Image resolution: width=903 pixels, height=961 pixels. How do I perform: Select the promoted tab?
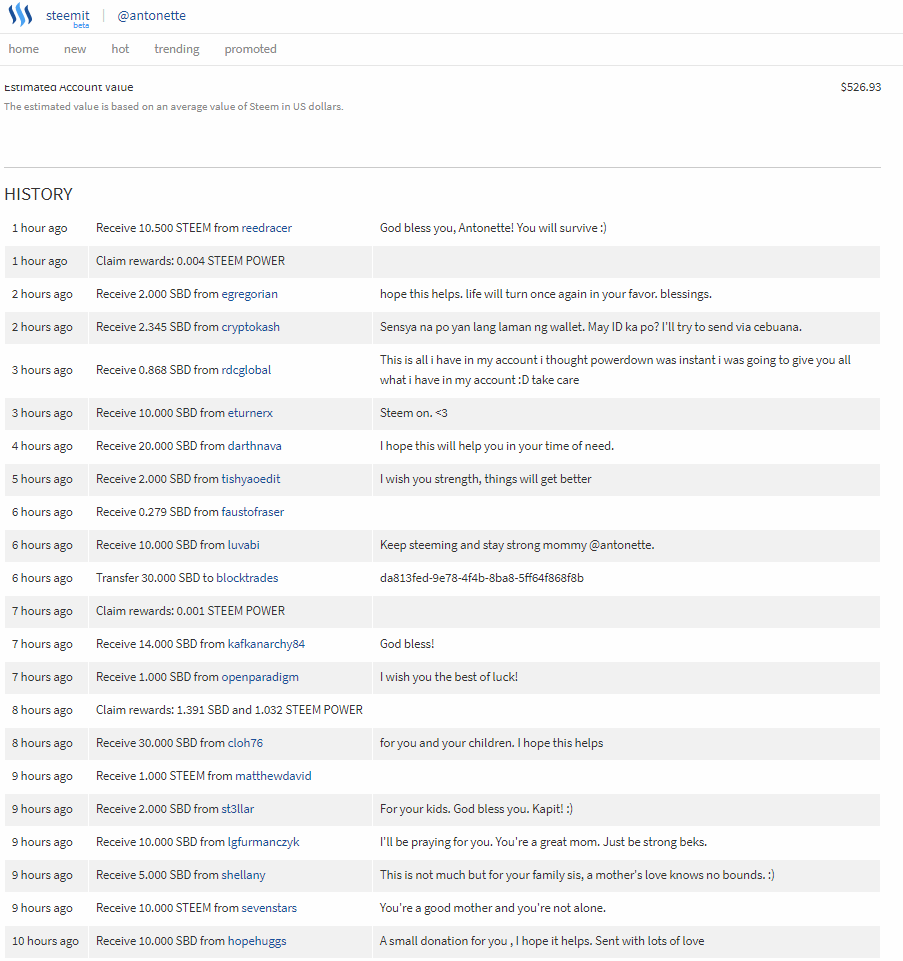tap(250, 49)
